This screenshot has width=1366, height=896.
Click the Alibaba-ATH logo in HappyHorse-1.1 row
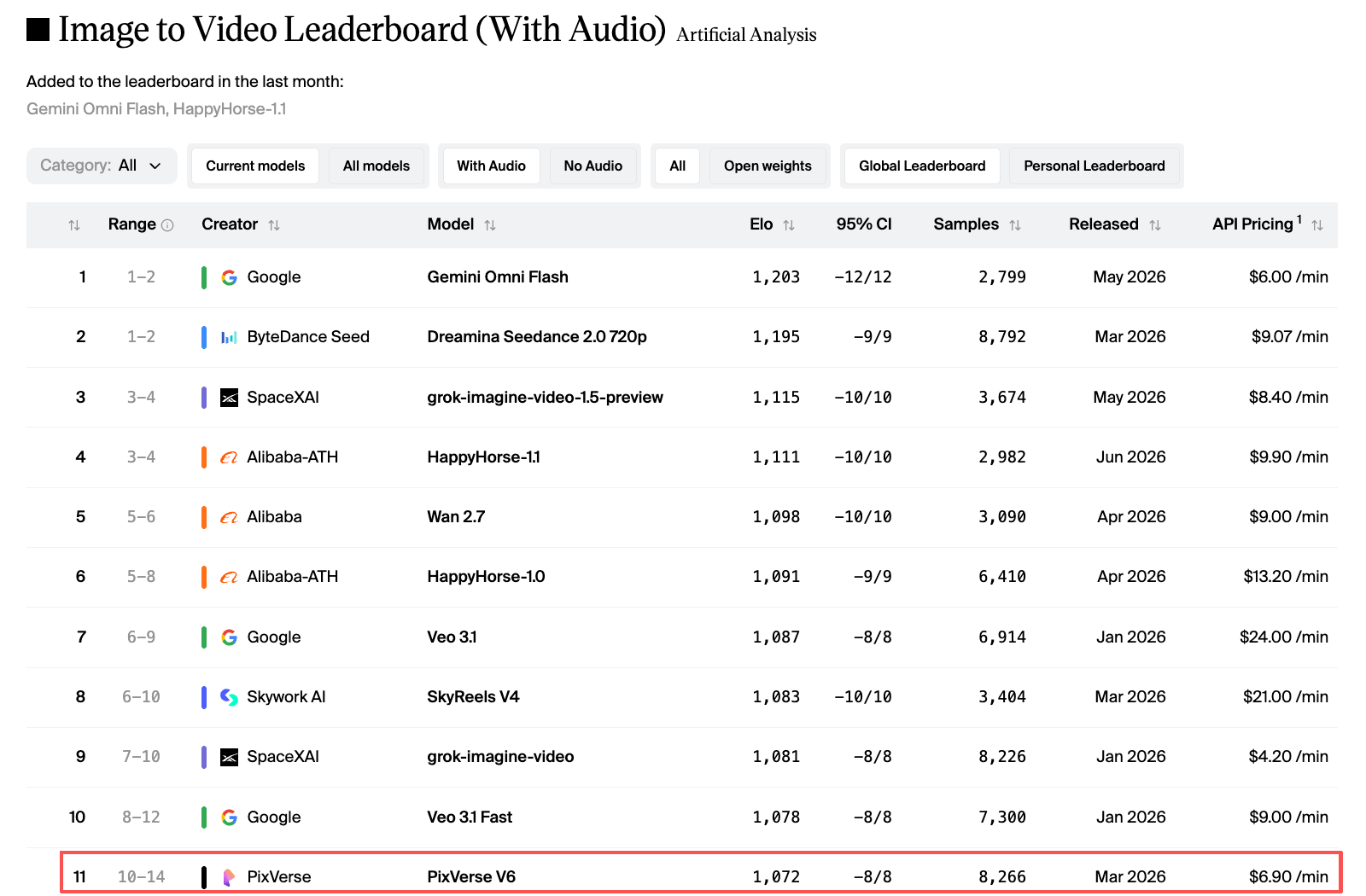tap(229, 457)
